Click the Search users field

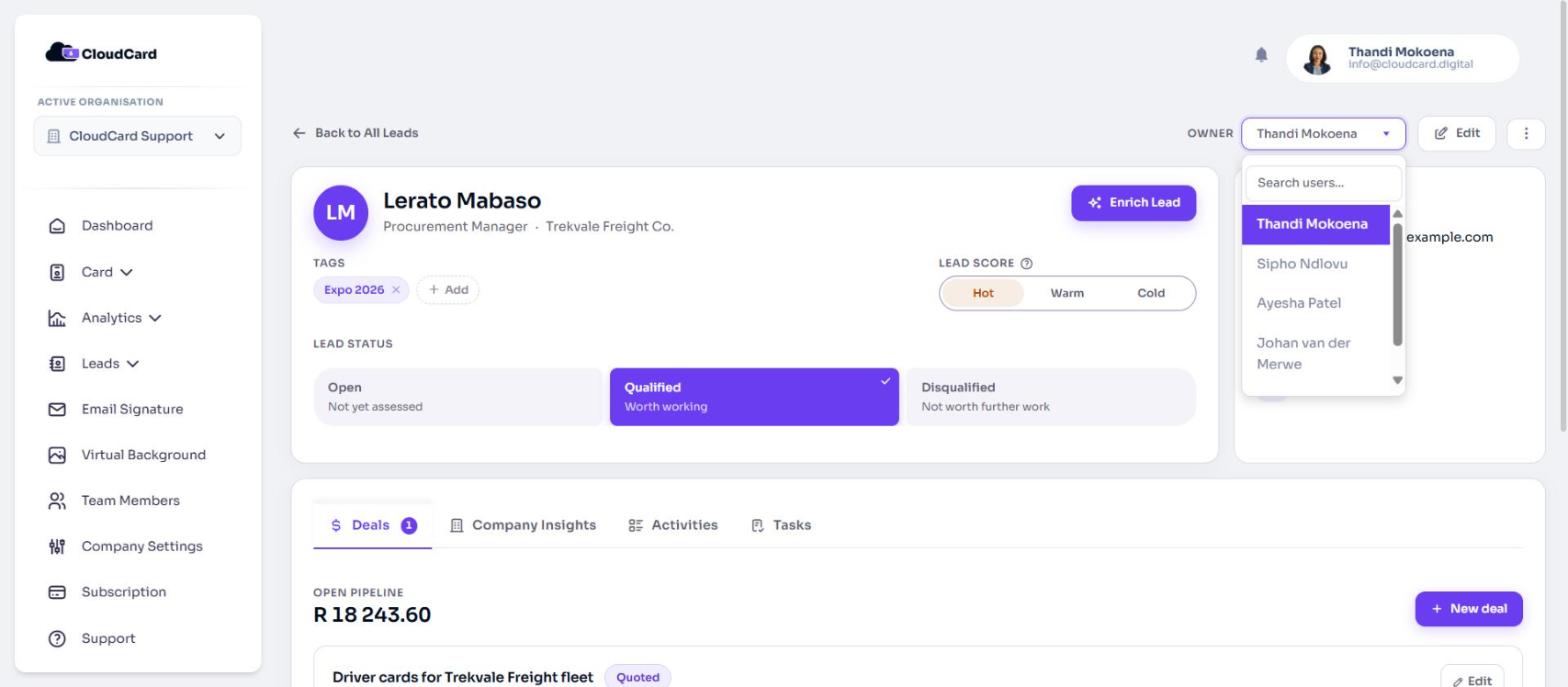(x=1323, y=183)
